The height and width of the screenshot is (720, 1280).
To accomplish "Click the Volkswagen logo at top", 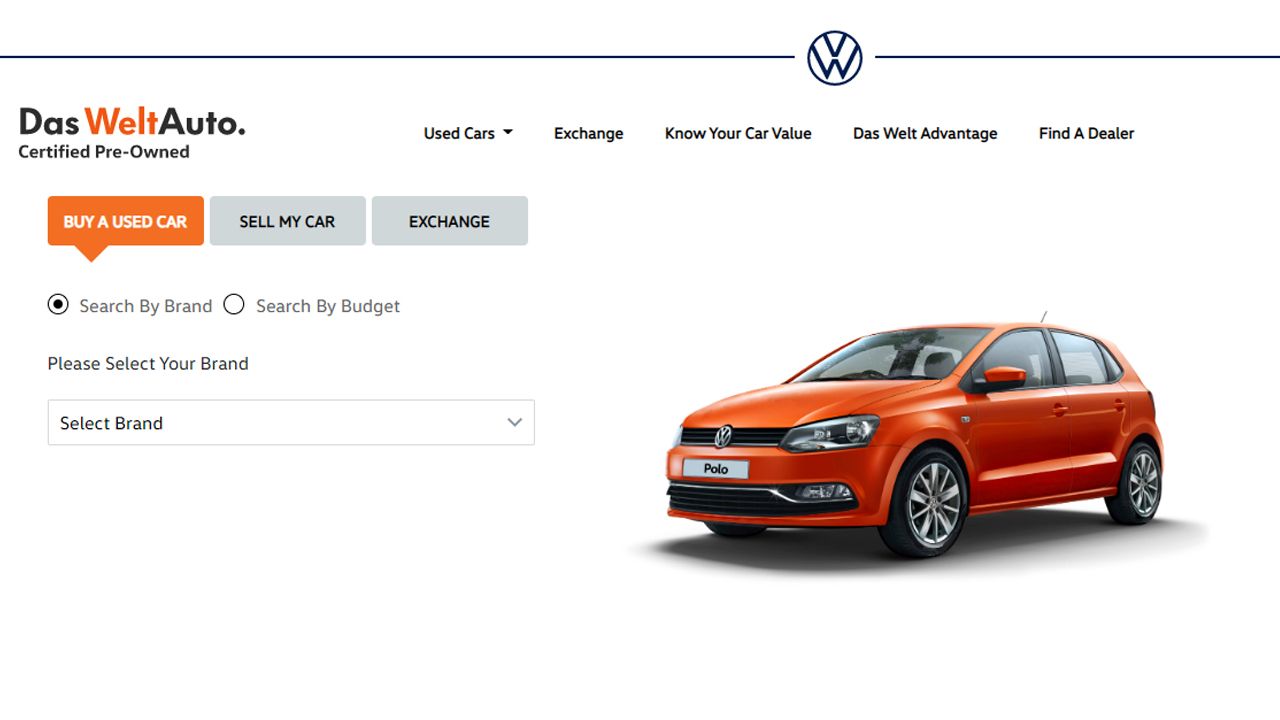I will (x=835, y=57).
